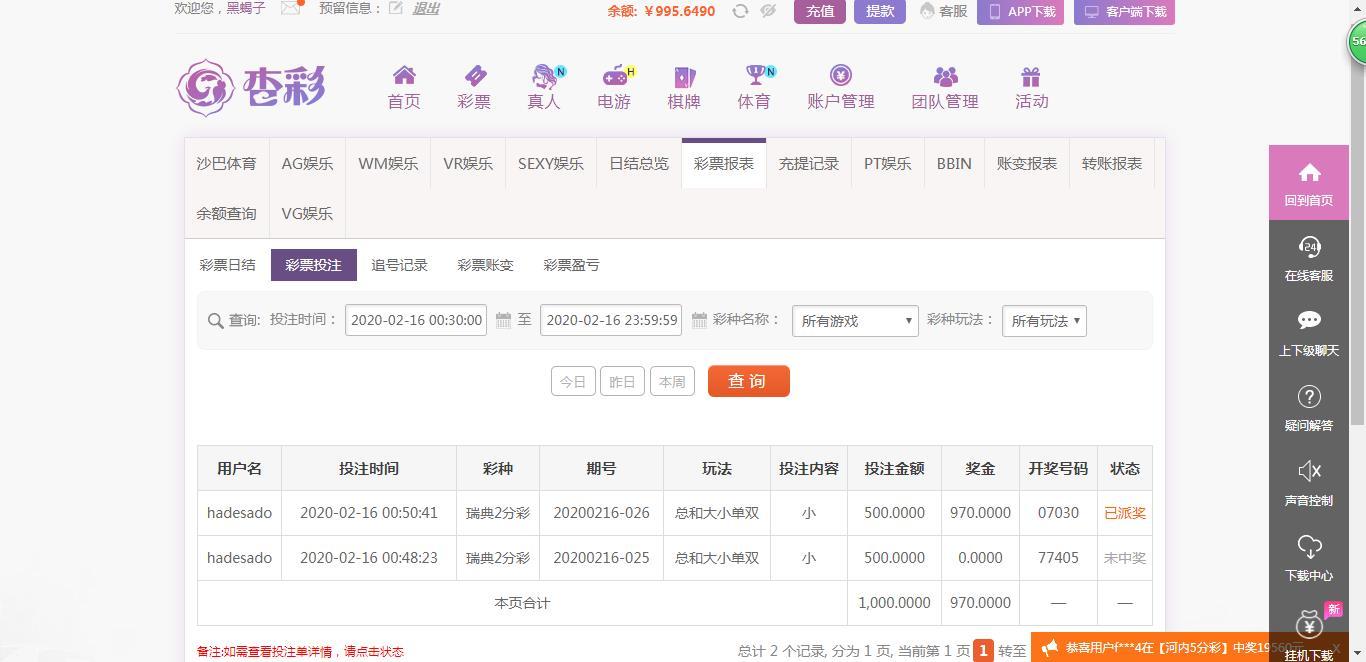This screenshot has height=662, width=1366.
Task: Open 在线客服 from the sidebar
Action: [x=1308, y=259]
